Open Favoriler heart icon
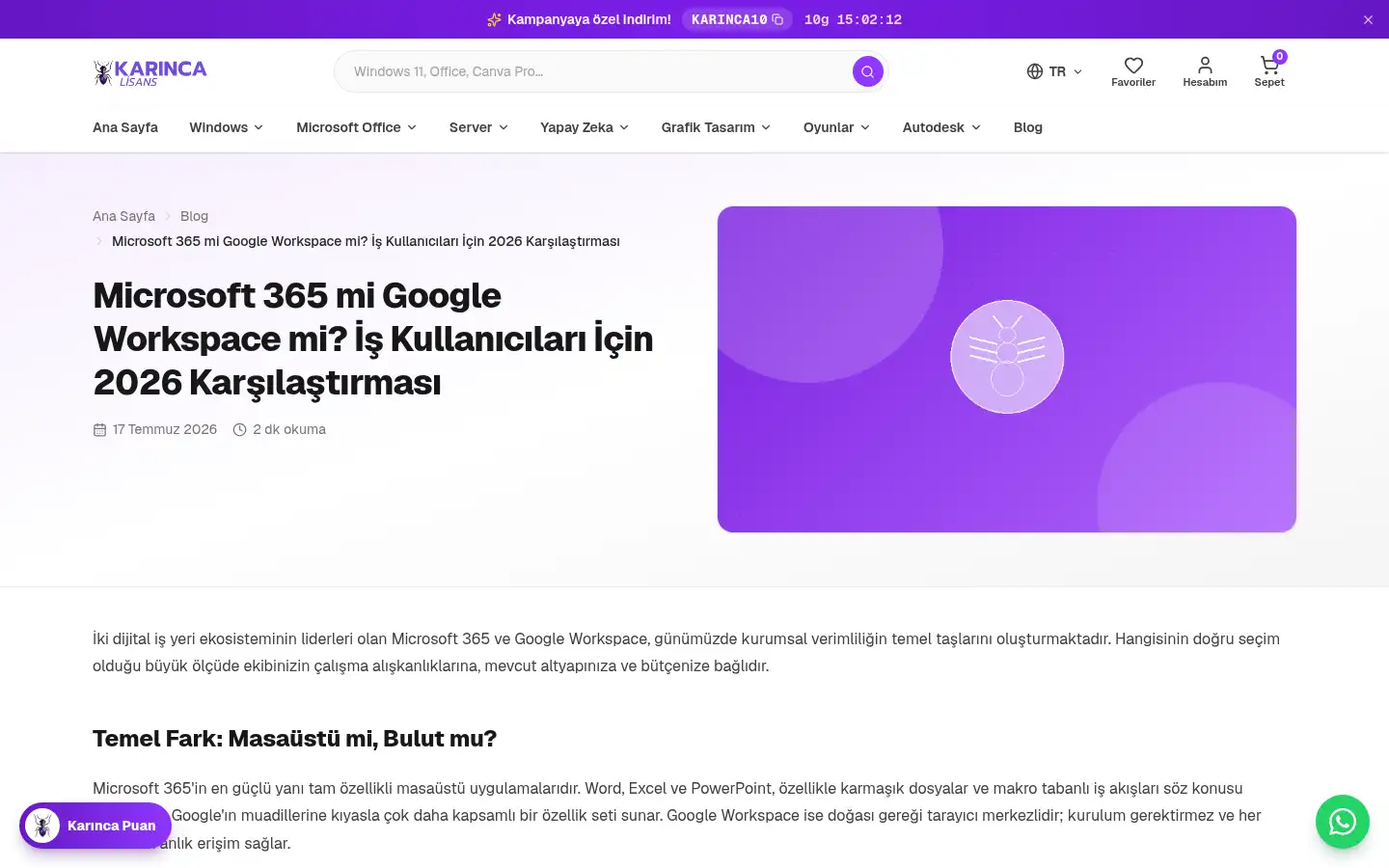1389x868 pixels. 1133,71
